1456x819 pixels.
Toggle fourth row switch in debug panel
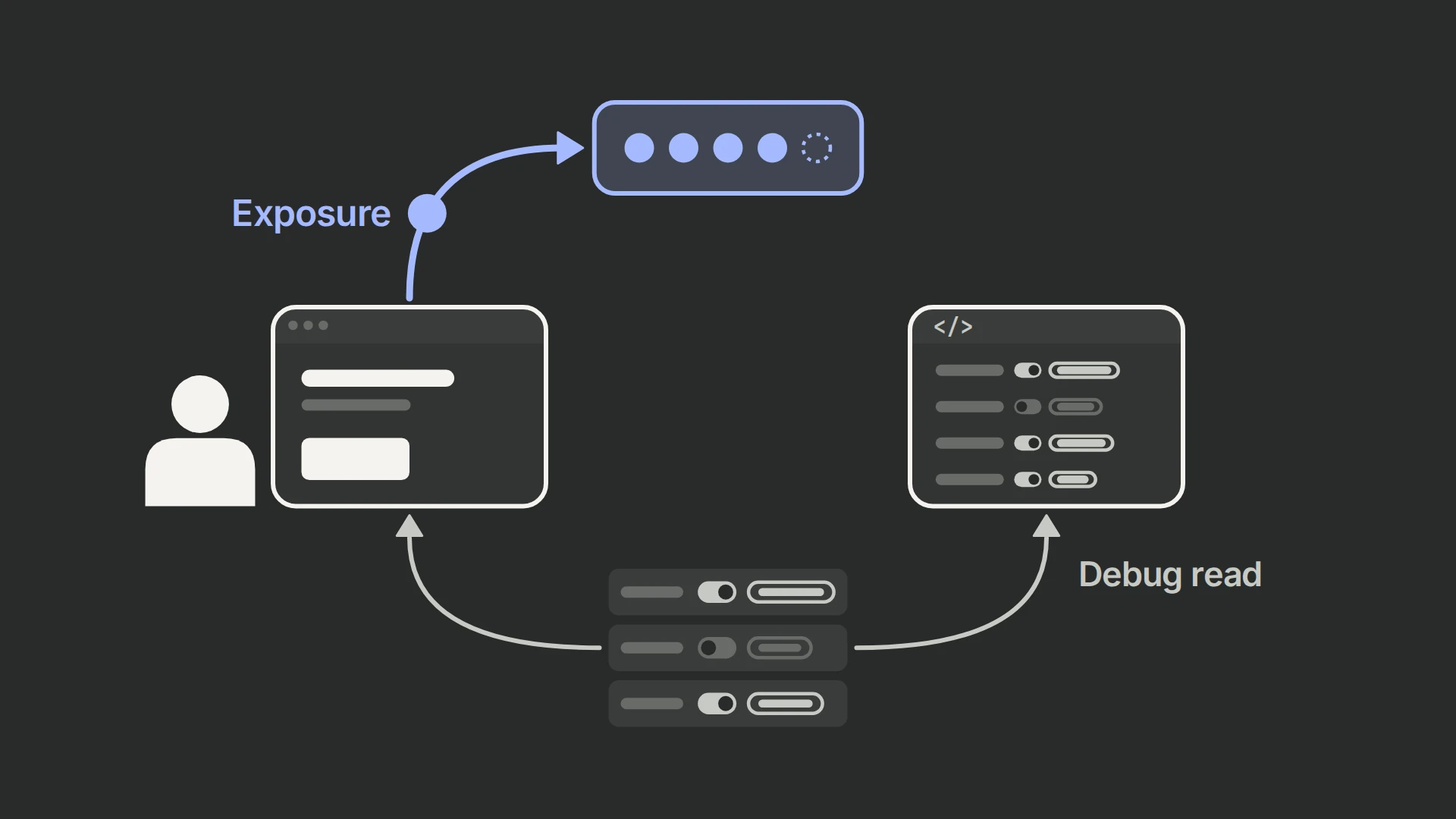pos(1028,479)
